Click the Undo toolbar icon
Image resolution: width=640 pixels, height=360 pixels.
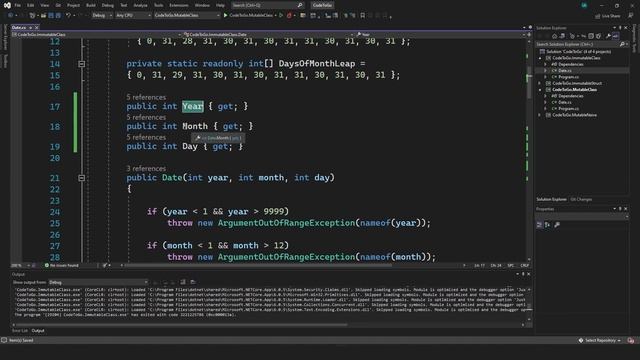[x=68, y=16]
